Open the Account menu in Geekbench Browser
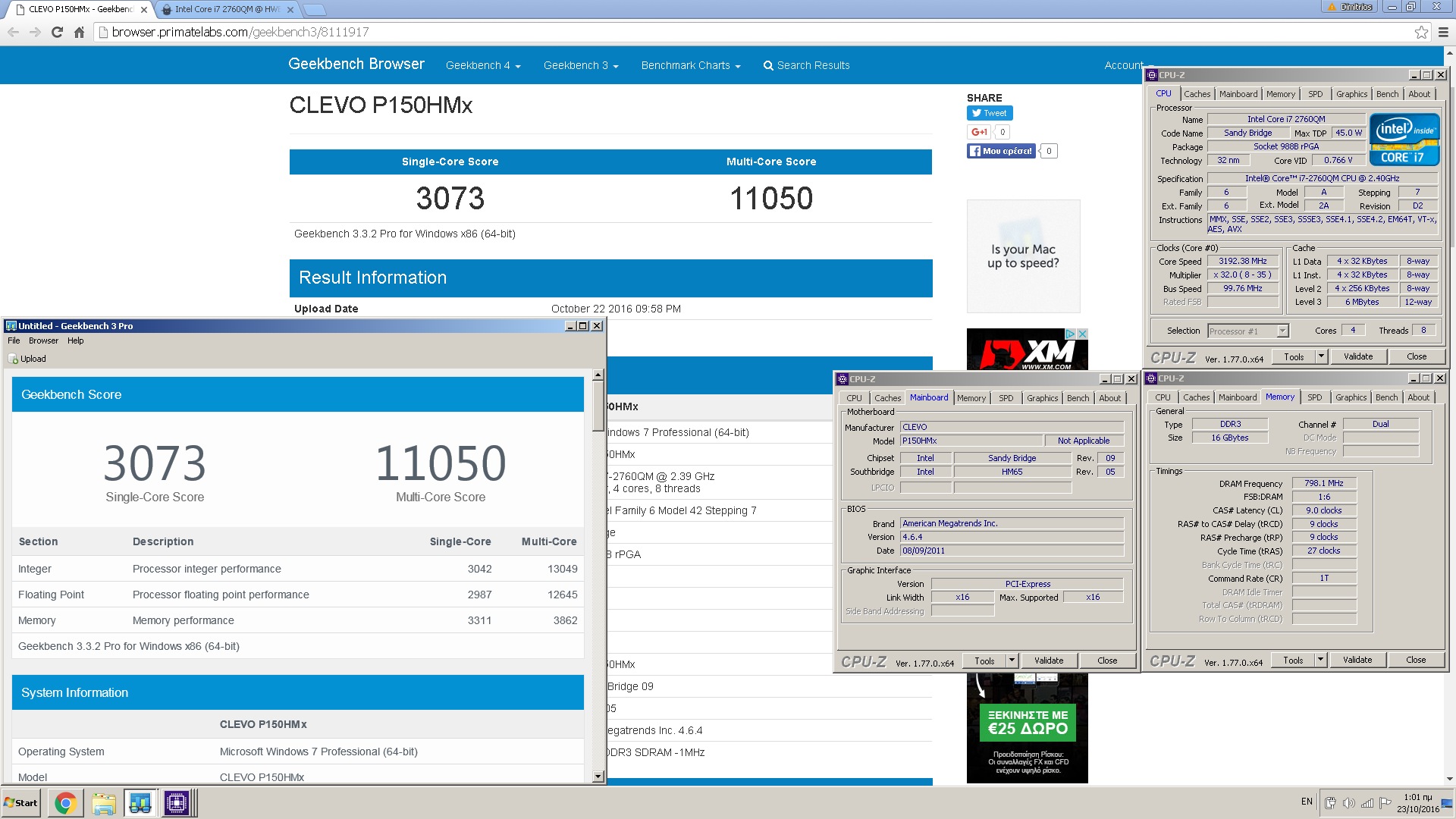The height and width of the screenshot is (819, 1456). click(x=1125, y=65)
